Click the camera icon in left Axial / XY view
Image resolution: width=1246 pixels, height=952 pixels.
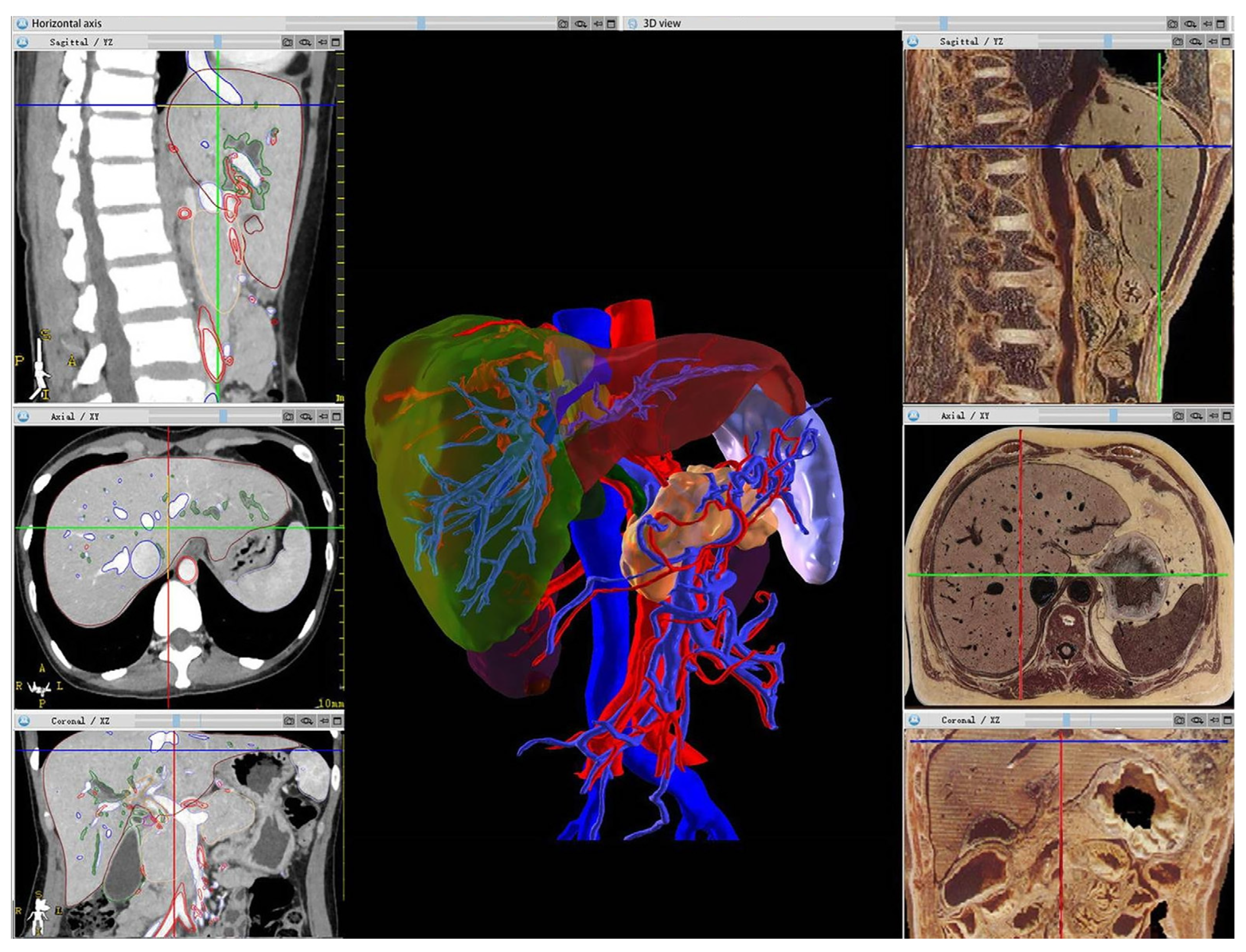pos(288,416)
